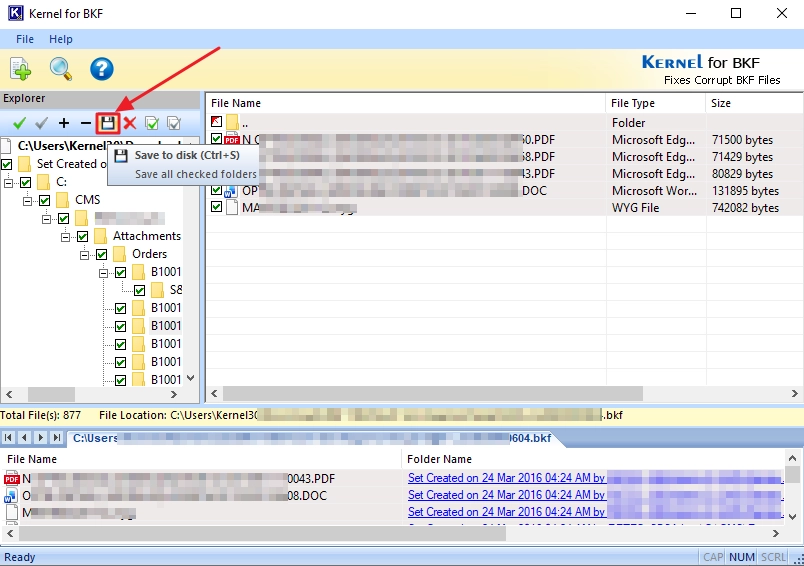804x566 pixels.
Task: Click the PDF icon in bottom results list
Action: [x=12, y=478]
